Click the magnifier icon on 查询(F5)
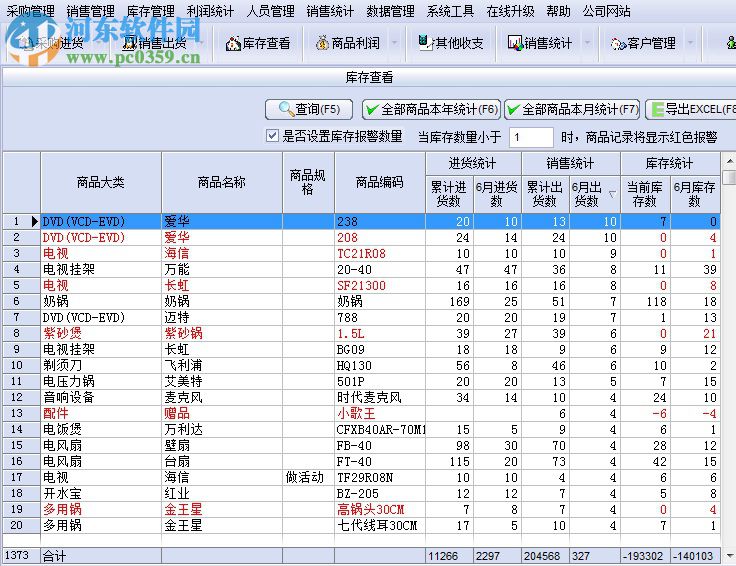Screen dimensions: 736x566 pos(286,109)
